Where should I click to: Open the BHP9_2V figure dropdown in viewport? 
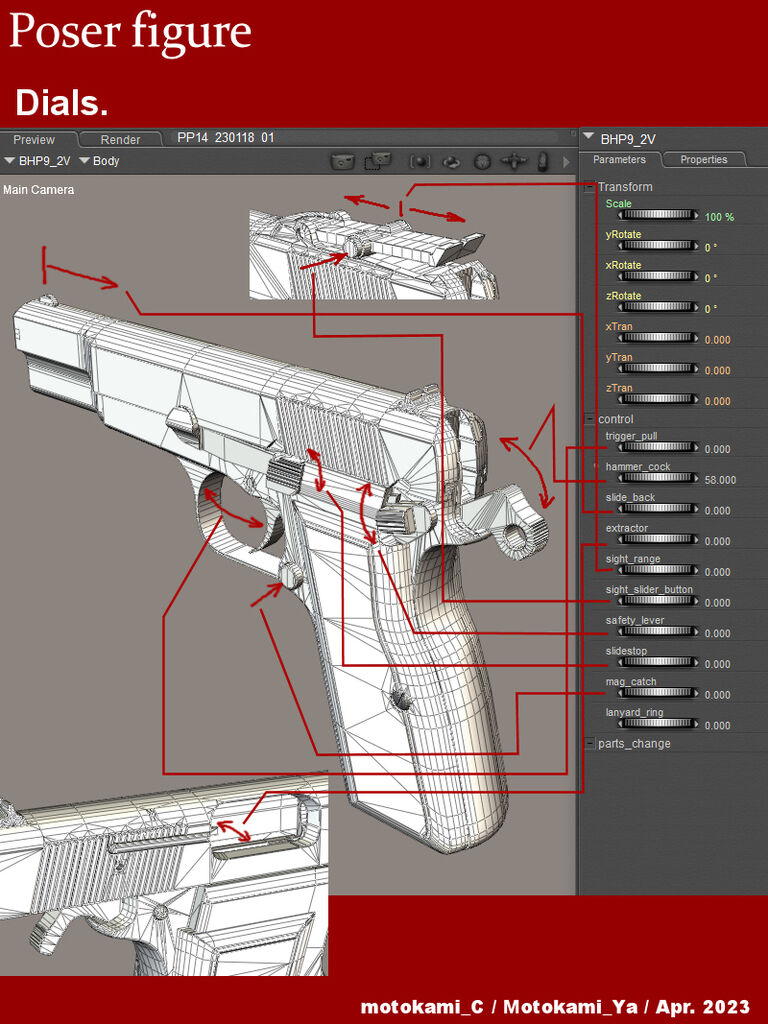point(37,161)
